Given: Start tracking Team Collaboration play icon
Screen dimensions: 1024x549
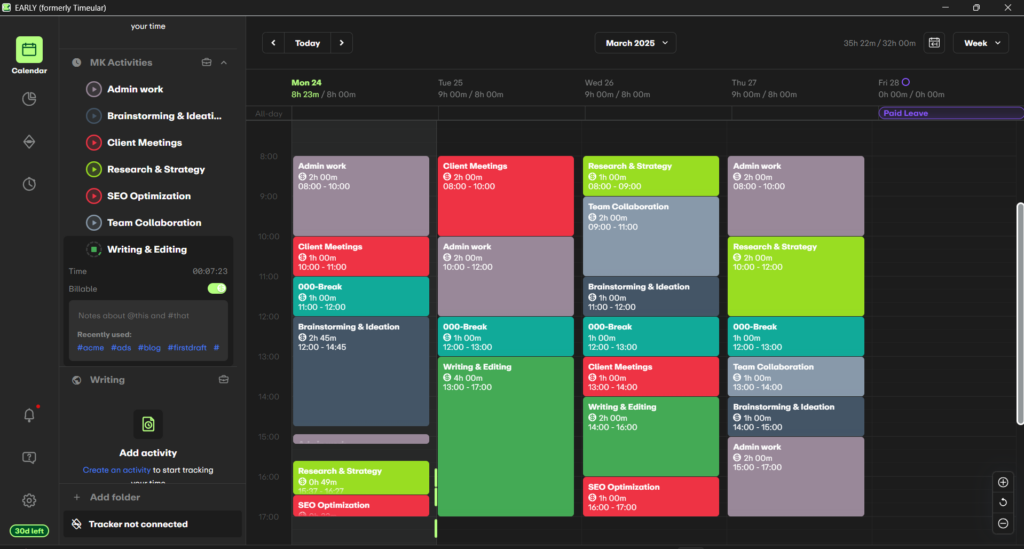Looking at the screenshot, I should pyautogui.click(x=93, y=223).
